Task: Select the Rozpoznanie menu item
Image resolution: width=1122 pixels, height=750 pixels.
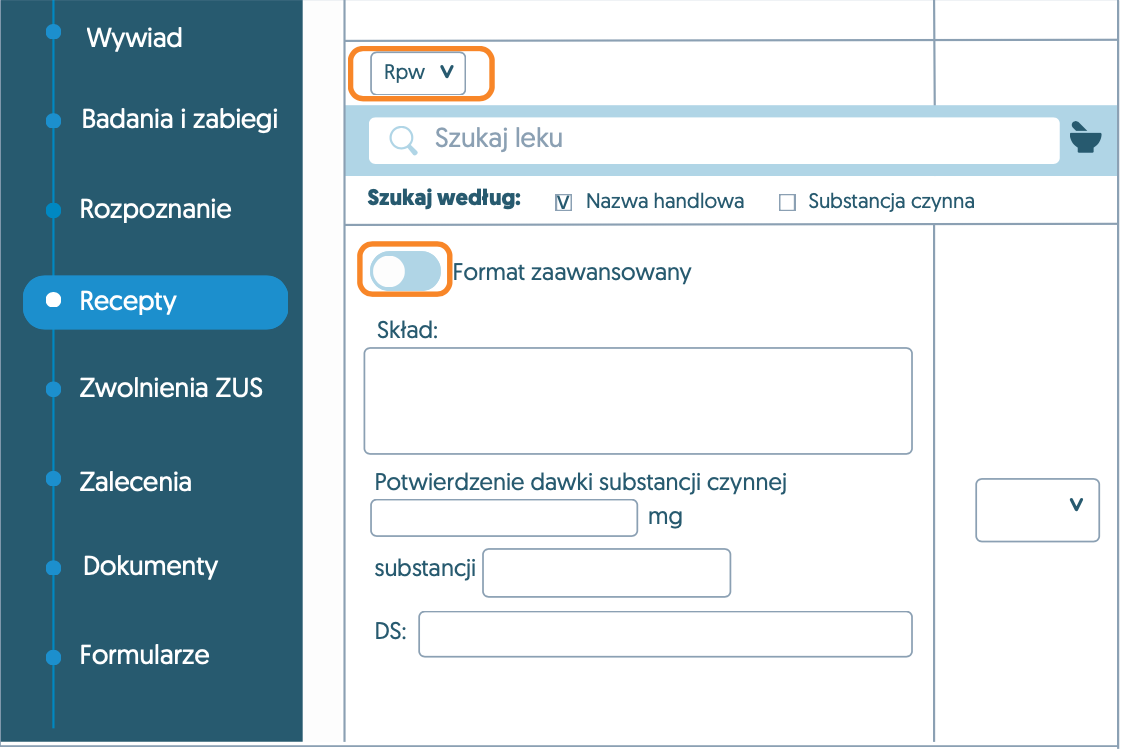Action: pyautogui.click(x=155, y=210)
